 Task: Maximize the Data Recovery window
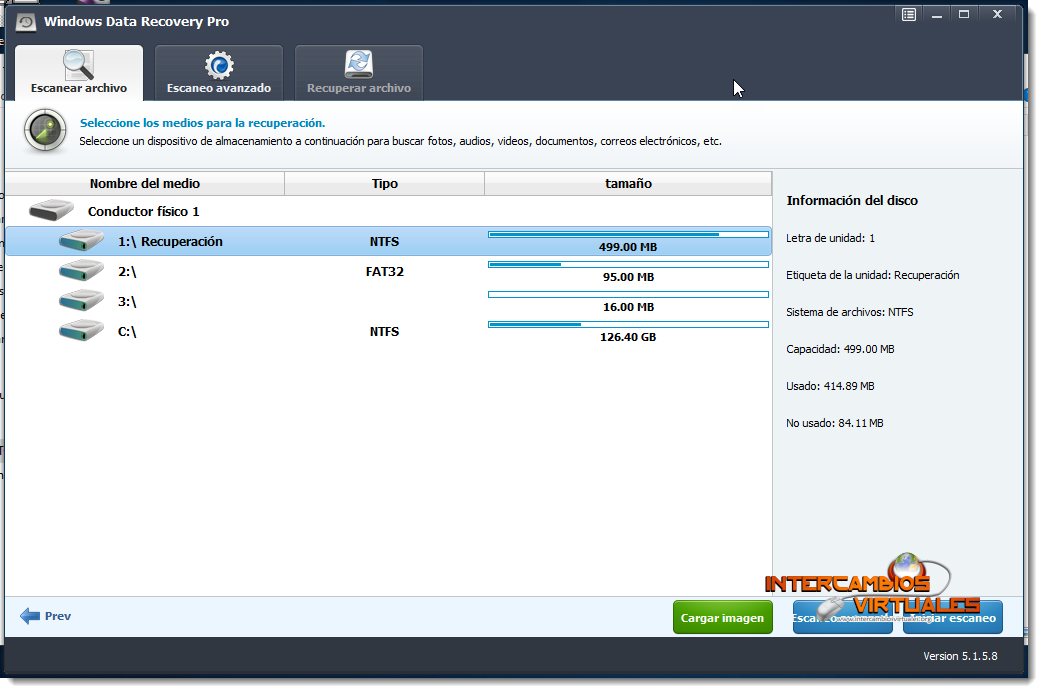tap(964, 15)
